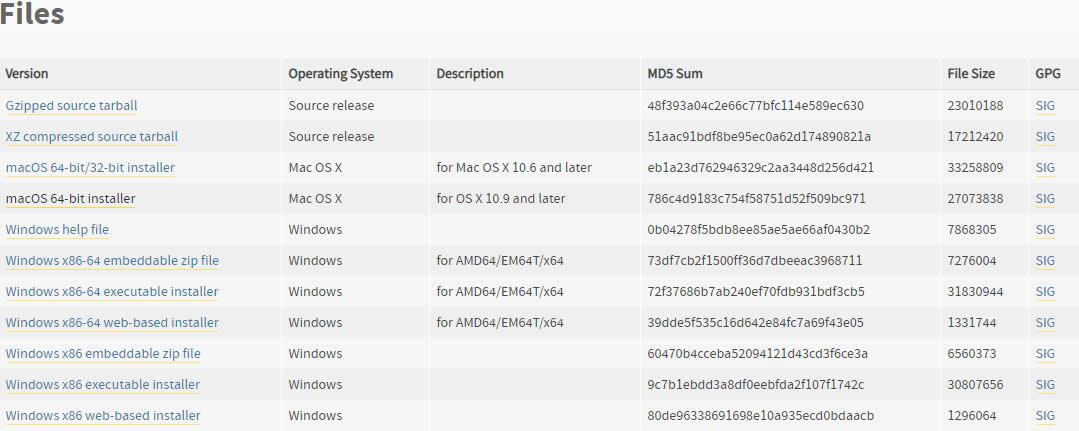Click the MD5 Sum column header

click(675, 73)
